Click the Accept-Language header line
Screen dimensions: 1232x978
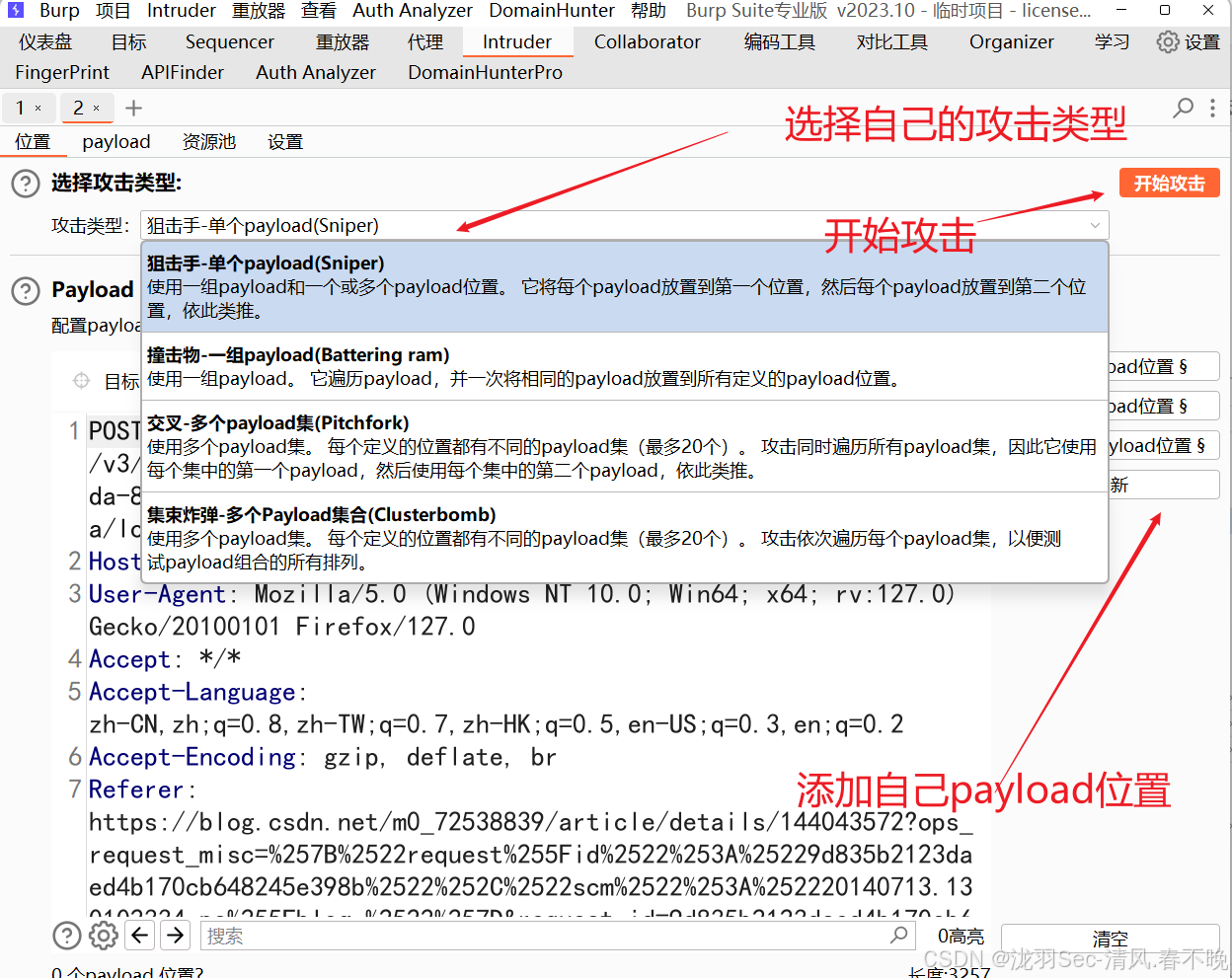[x=197, y=692]
